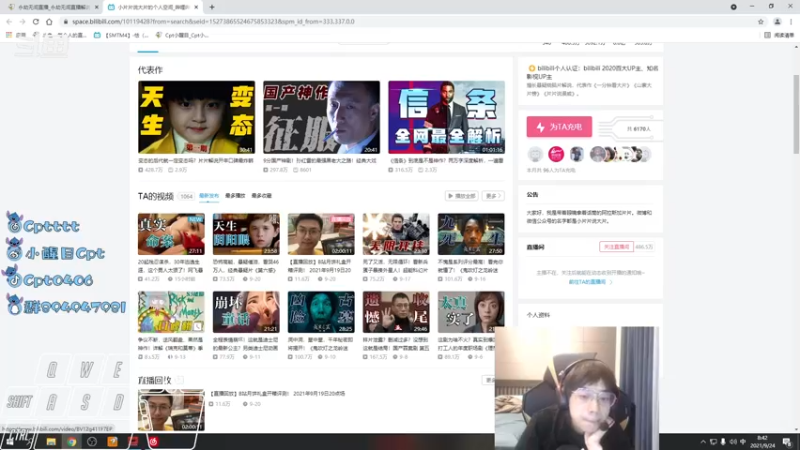Open the 信条 全网最全解析 featured video
Screen dimensions: 800x450
point(446,117)
